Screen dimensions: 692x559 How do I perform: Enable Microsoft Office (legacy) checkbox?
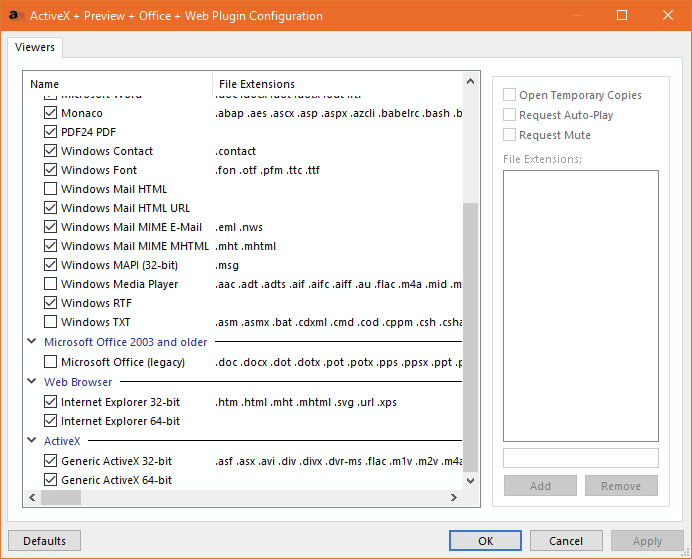point(50,362)
